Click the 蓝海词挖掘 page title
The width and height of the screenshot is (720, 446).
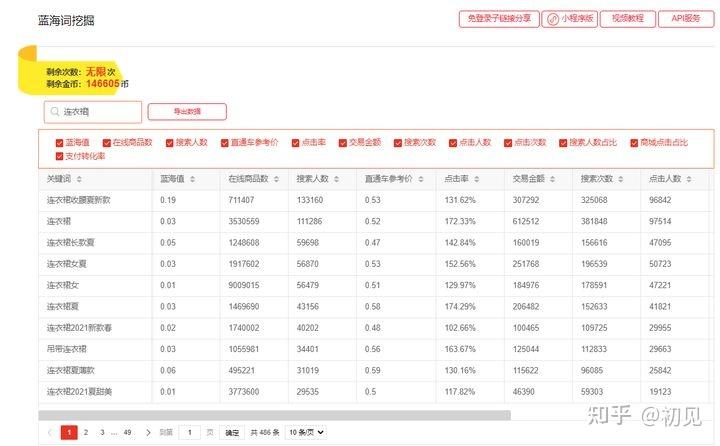66,21
